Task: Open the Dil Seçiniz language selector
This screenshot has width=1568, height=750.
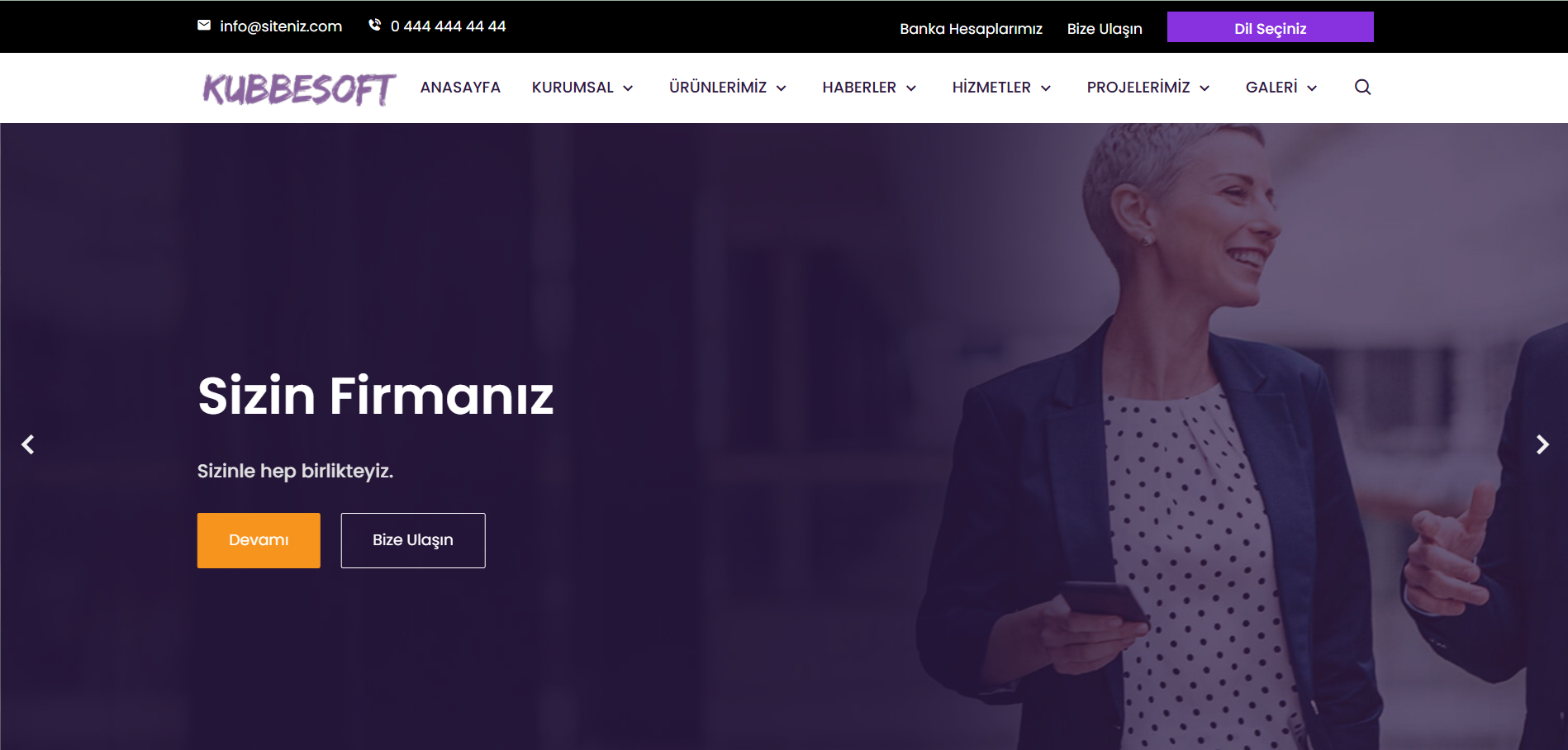Action: point(1270,27)
